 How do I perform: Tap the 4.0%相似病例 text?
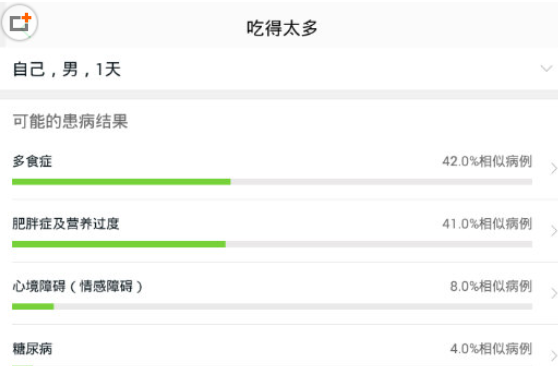491,349
